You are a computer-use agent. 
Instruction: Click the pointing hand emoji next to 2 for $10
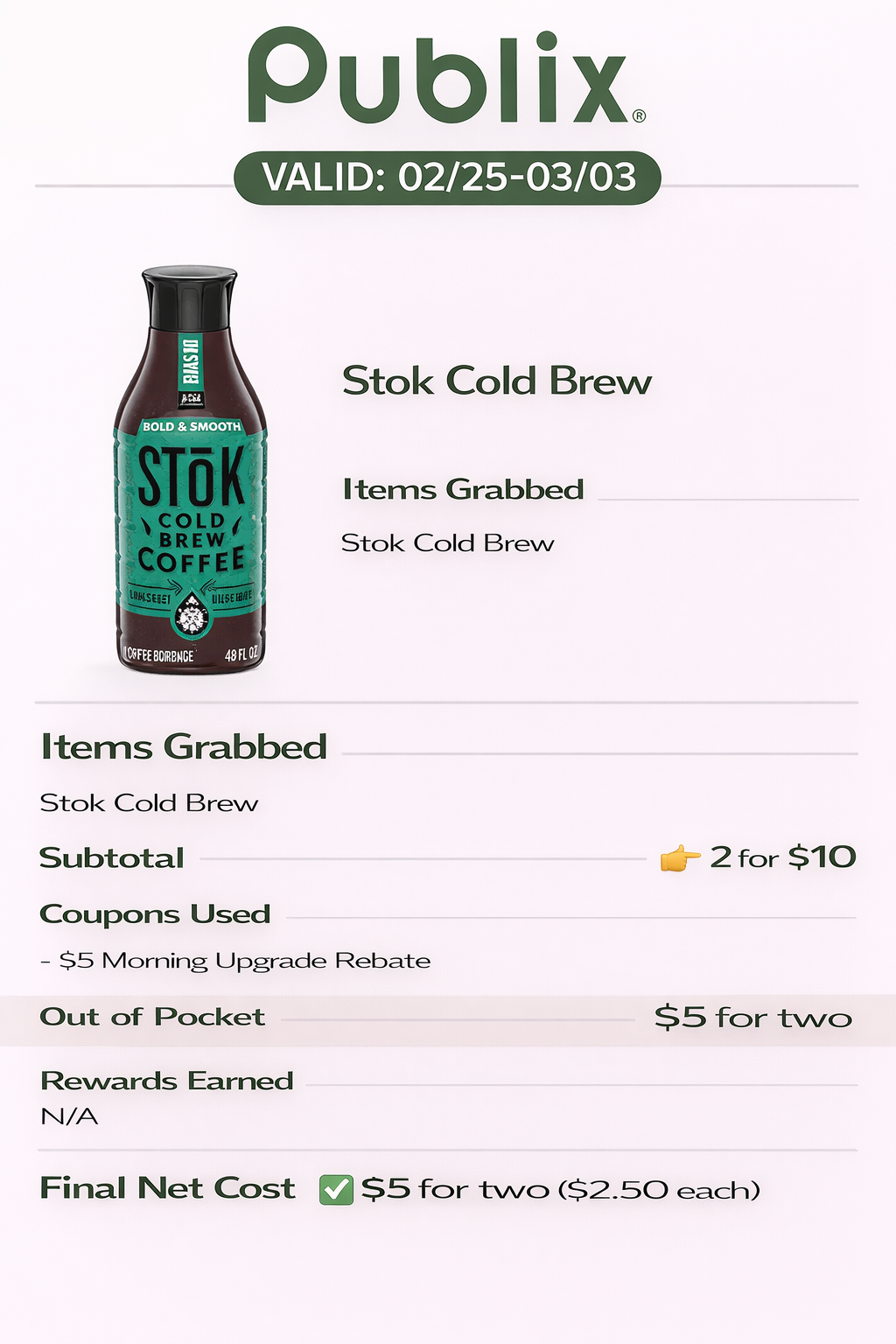click(680, 858)
